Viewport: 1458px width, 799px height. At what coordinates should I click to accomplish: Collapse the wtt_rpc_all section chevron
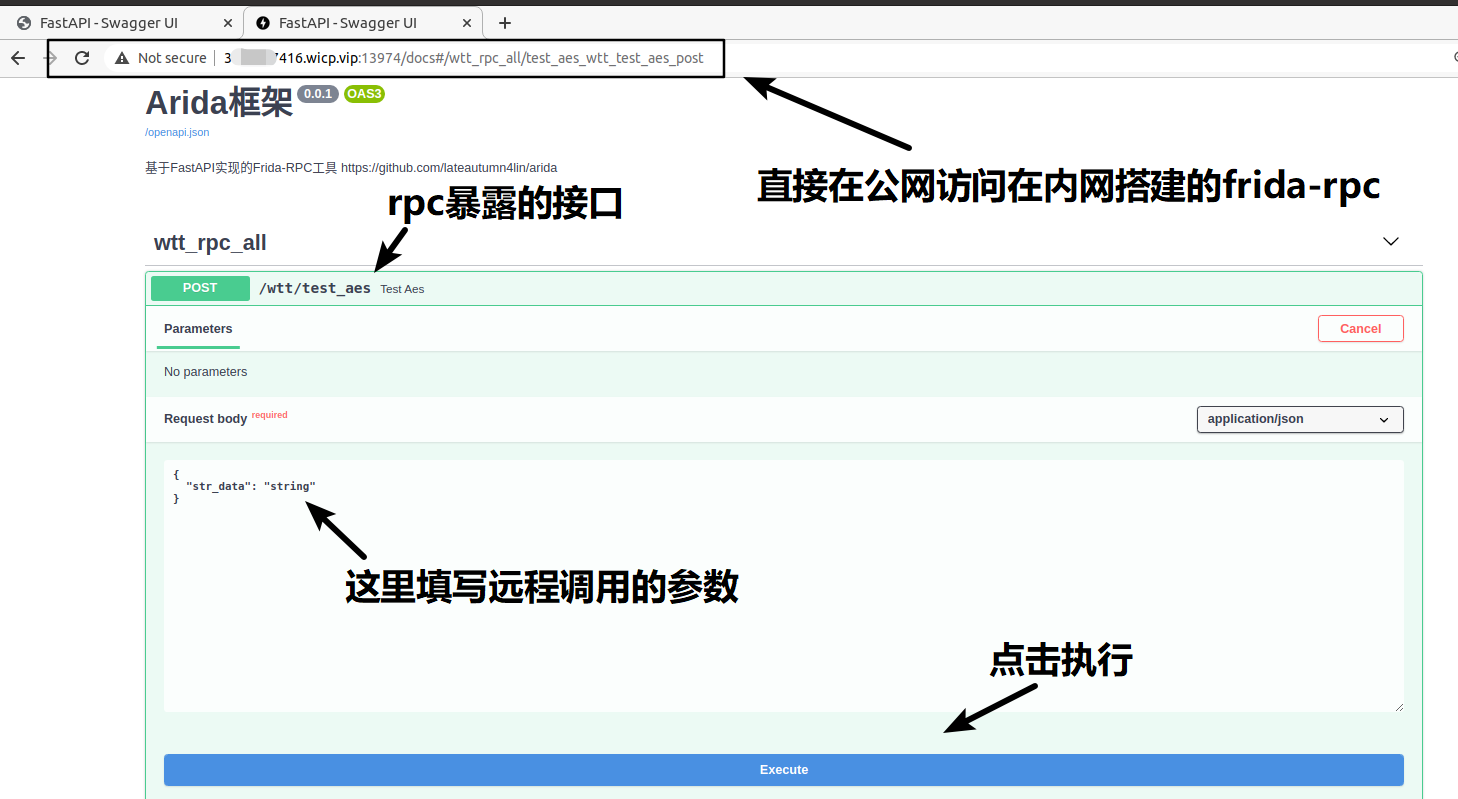[1390, 242]
